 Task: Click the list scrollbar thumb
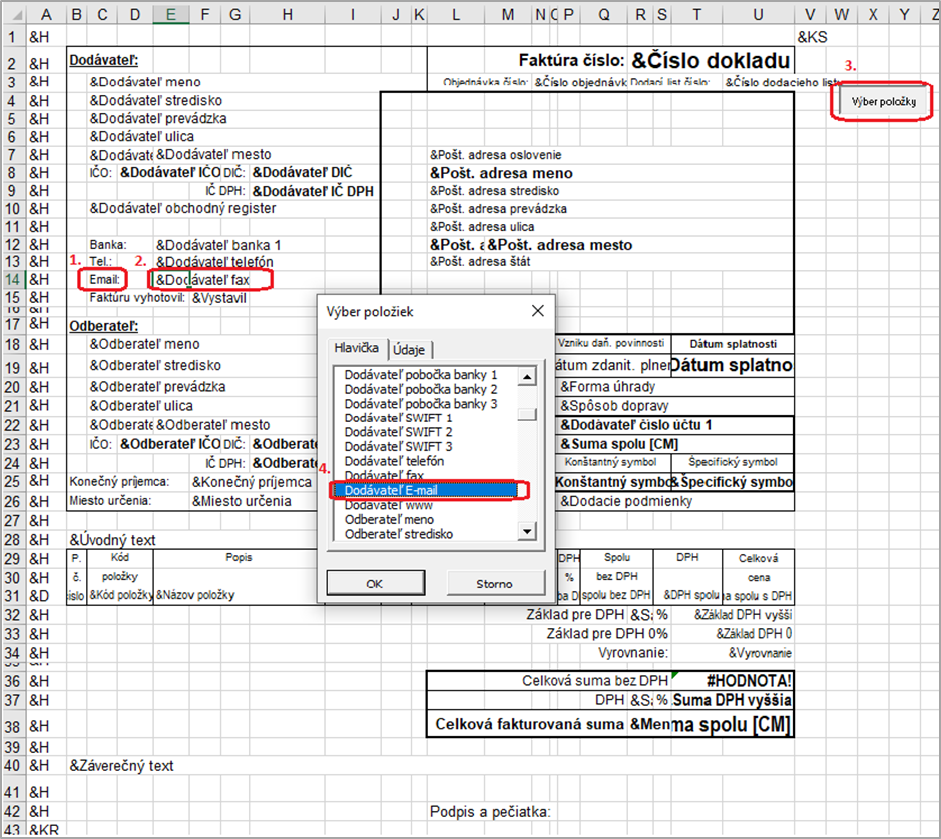(x=526, y=414)
